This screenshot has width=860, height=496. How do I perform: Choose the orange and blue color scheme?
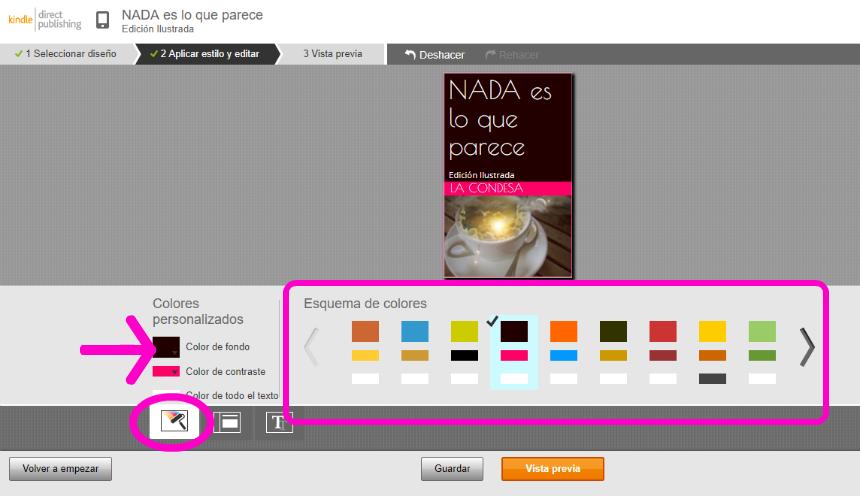pyautogui.click(x=563, y=352)
